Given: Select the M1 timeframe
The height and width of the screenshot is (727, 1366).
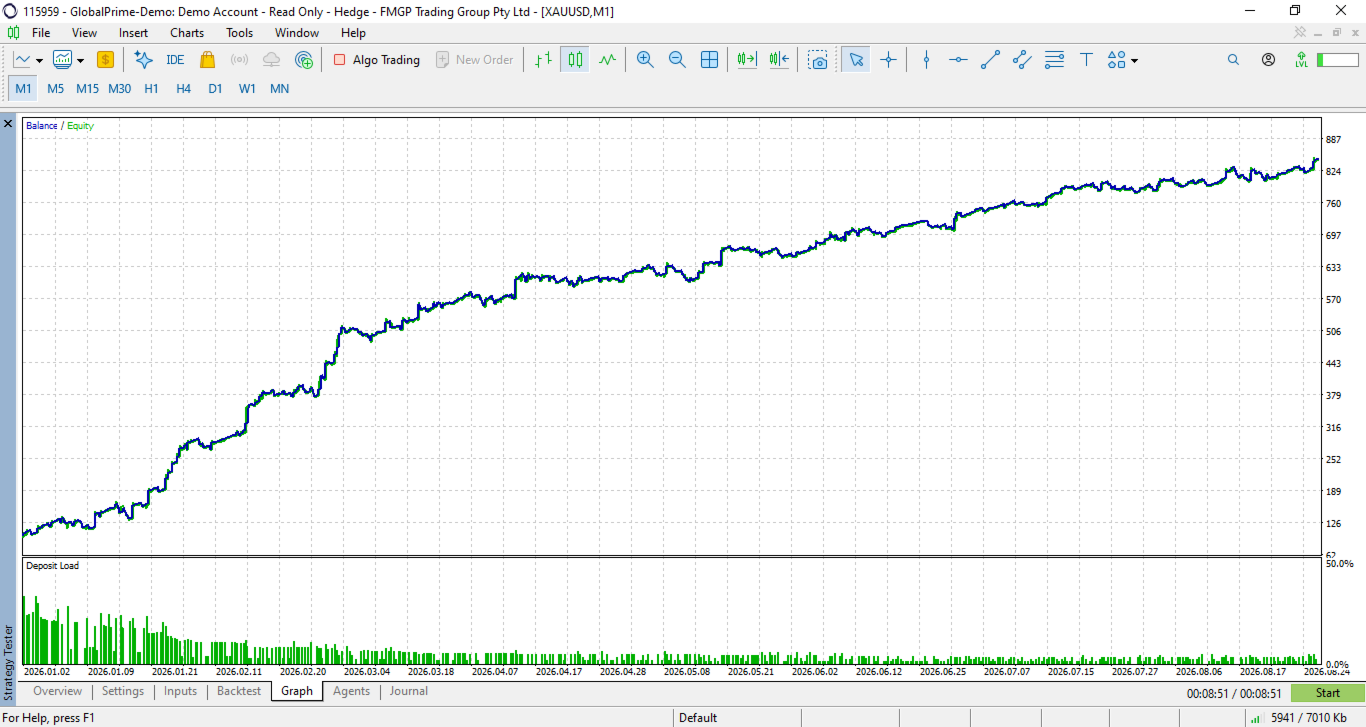Looking at the screenshot, I should click(x=23, y=88).
